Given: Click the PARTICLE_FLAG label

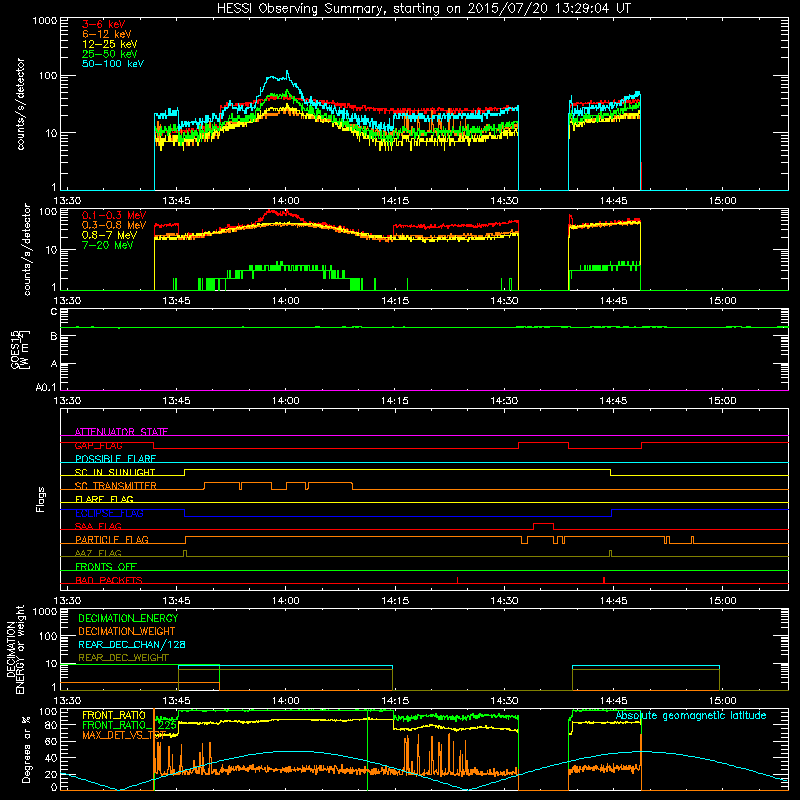Looking at the screenshot, I should pyautogui.click(x=112, y=539).
